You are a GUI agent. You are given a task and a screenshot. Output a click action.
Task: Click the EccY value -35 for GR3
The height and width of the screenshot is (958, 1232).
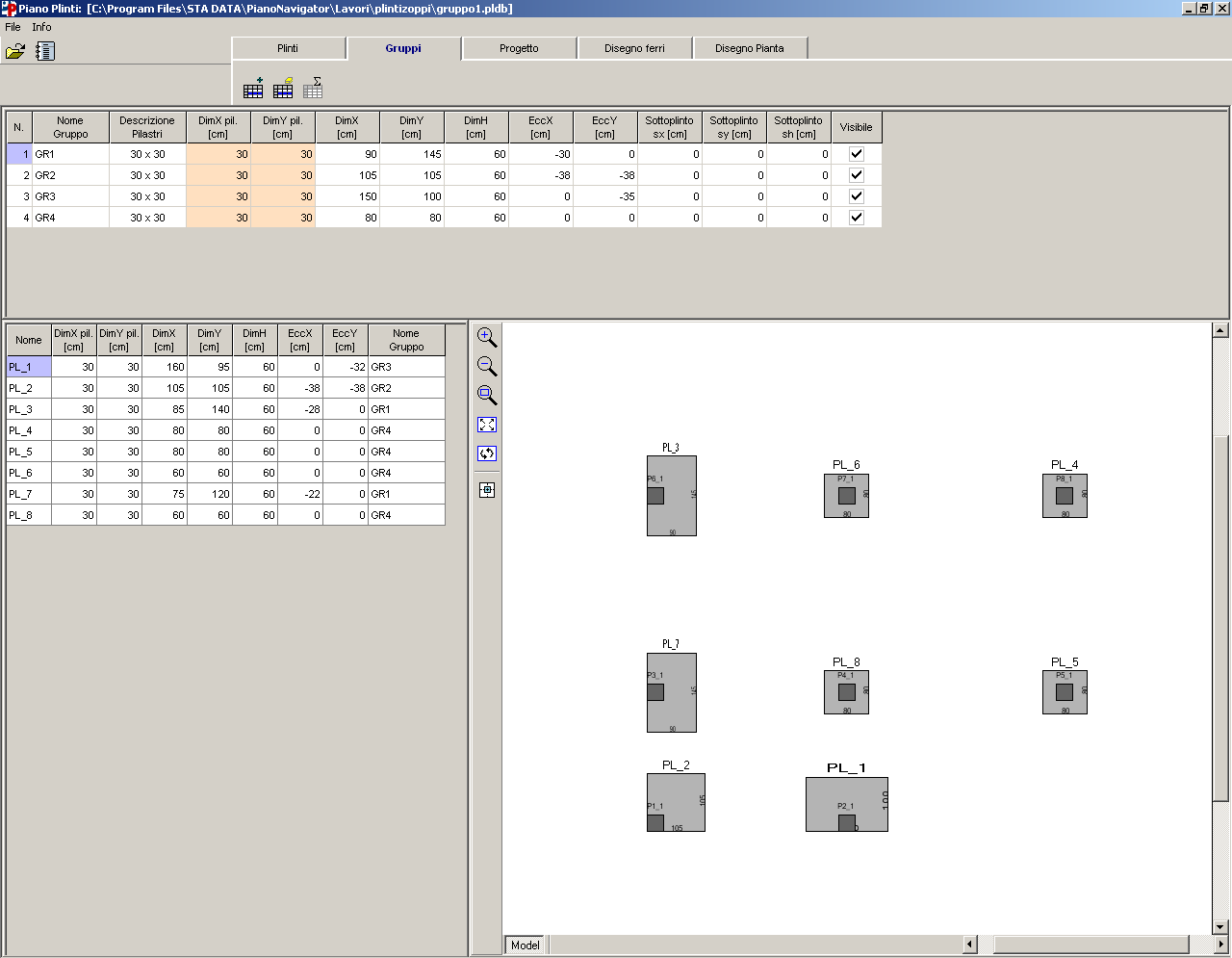(x=605, y=196)
